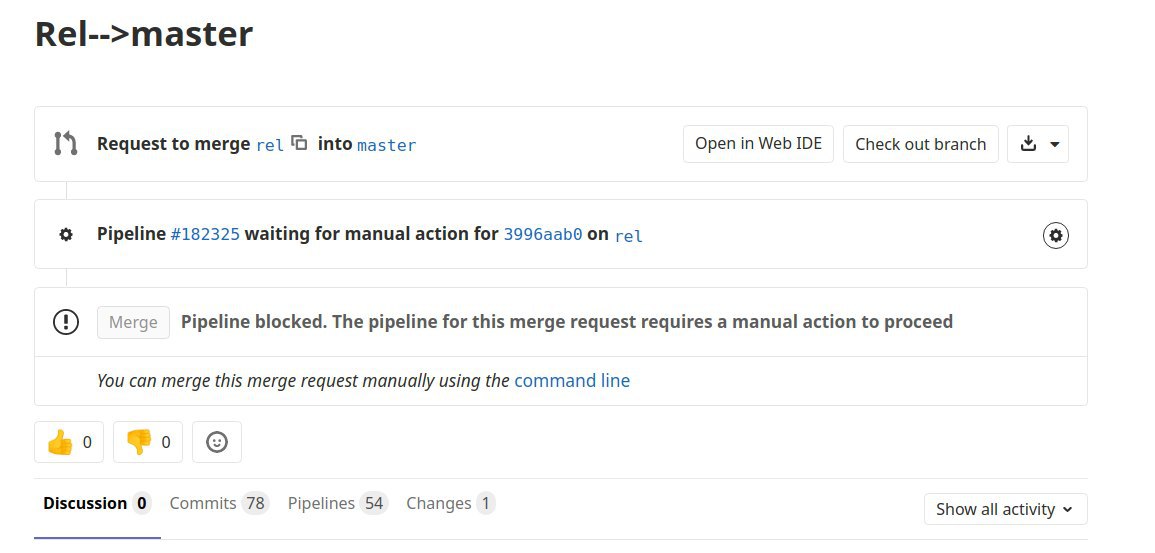Image resolution: width=1155 pixels, height=553 pixels.
Task: Open pipeline #182325 link
Action: (x=205, y=234)
